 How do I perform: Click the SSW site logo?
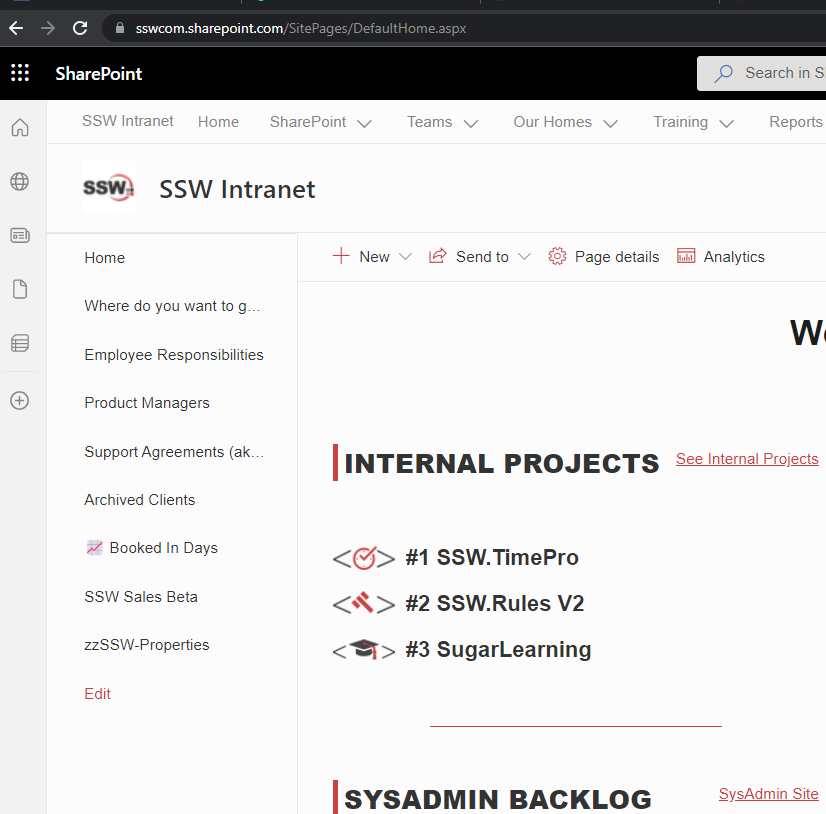coord(108,188)
